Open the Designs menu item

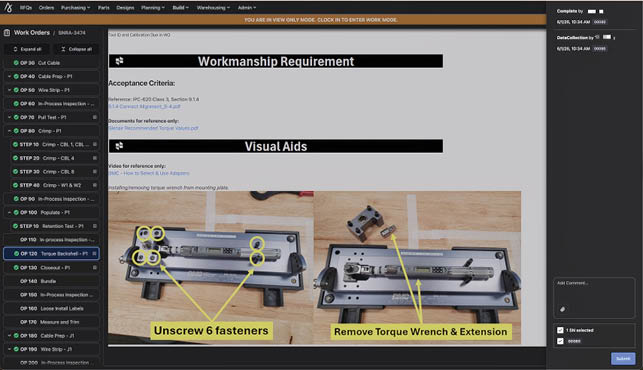125,7
